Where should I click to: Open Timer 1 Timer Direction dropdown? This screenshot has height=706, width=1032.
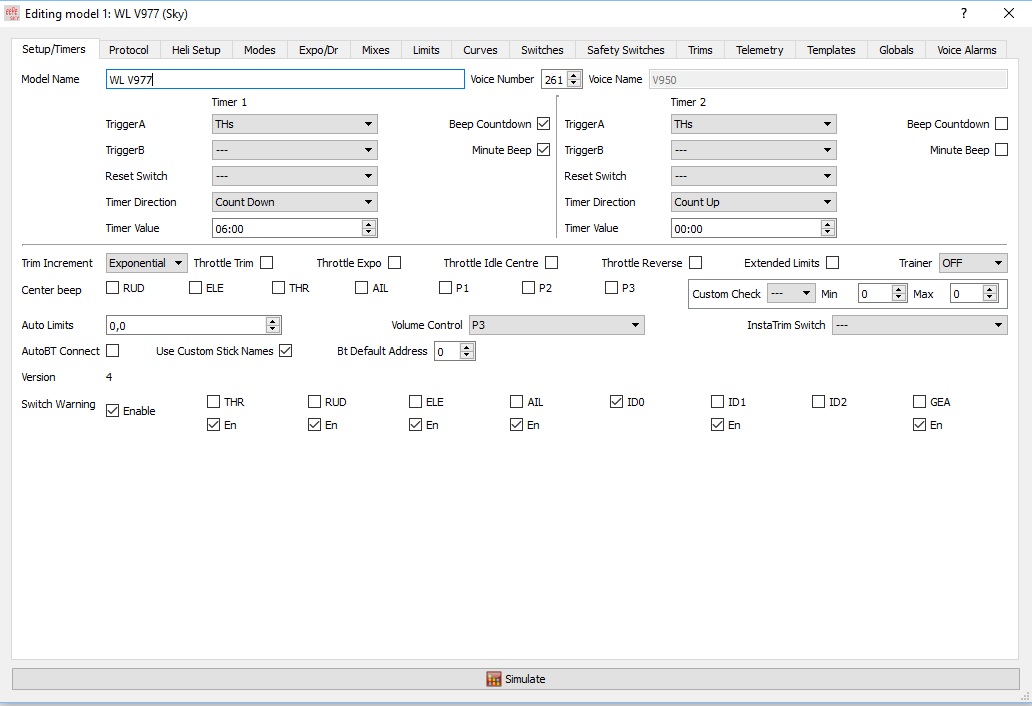click(294, 202)
